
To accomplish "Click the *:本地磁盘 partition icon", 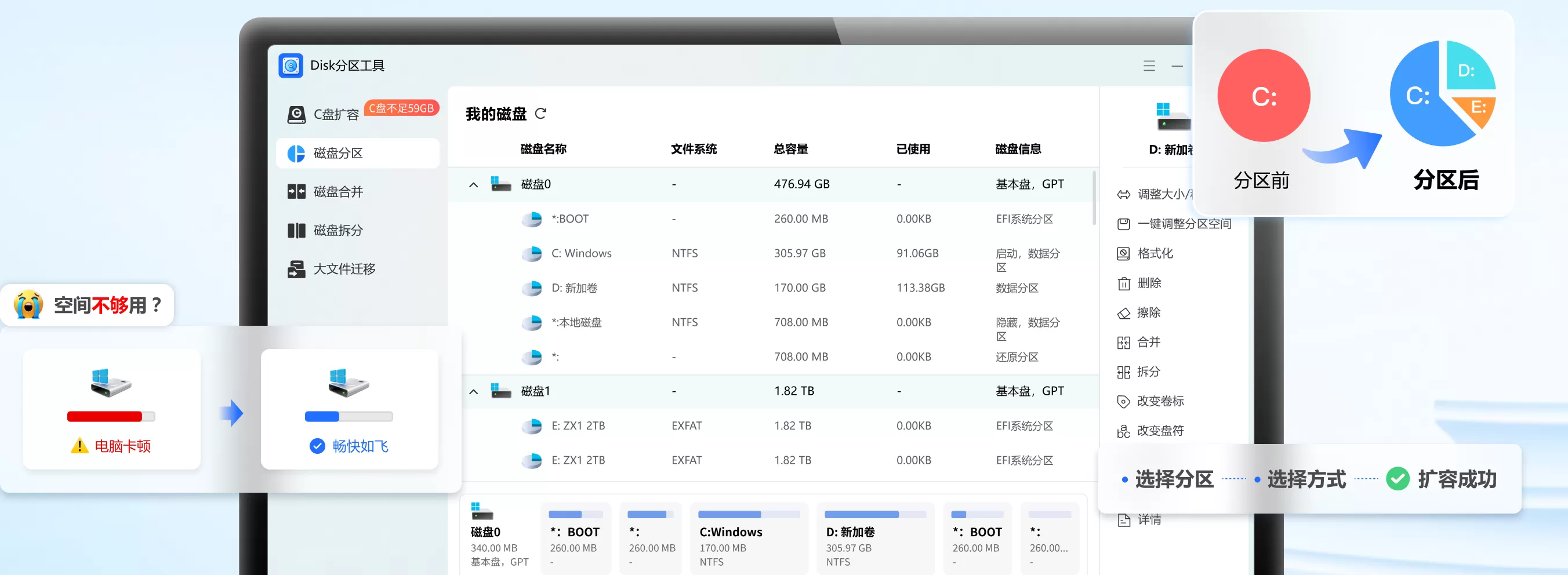I will (532, 322).
